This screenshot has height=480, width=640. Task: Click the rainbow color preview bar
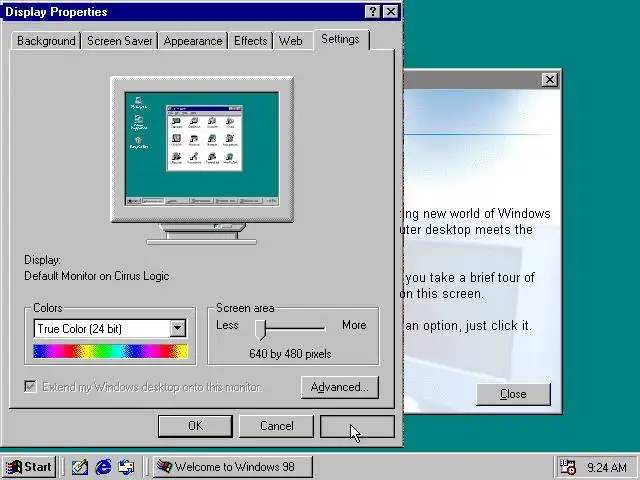(x=110, y=351)
